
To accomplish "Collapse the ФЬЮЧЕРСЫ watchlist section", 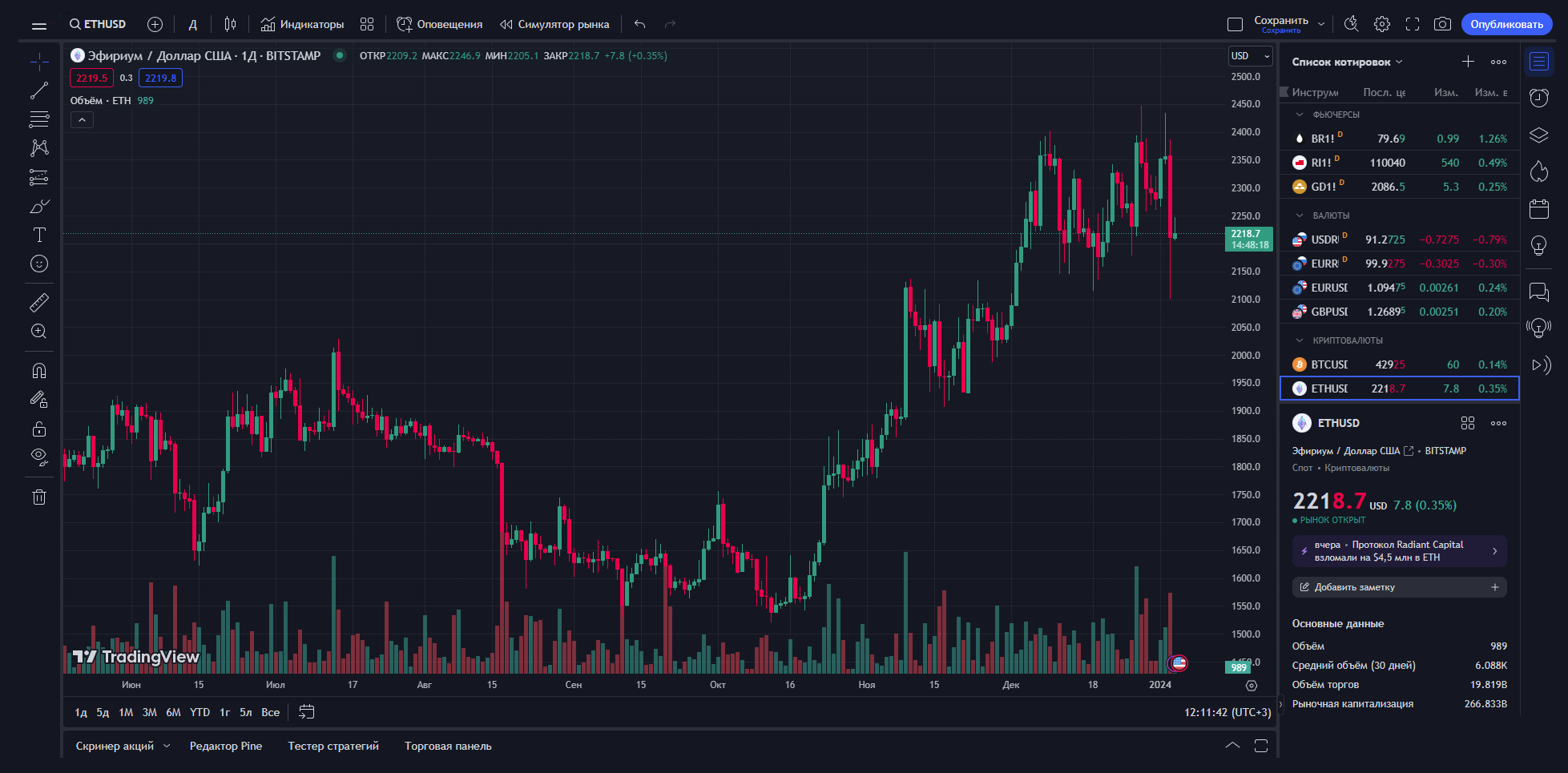I will [1300, 115].
